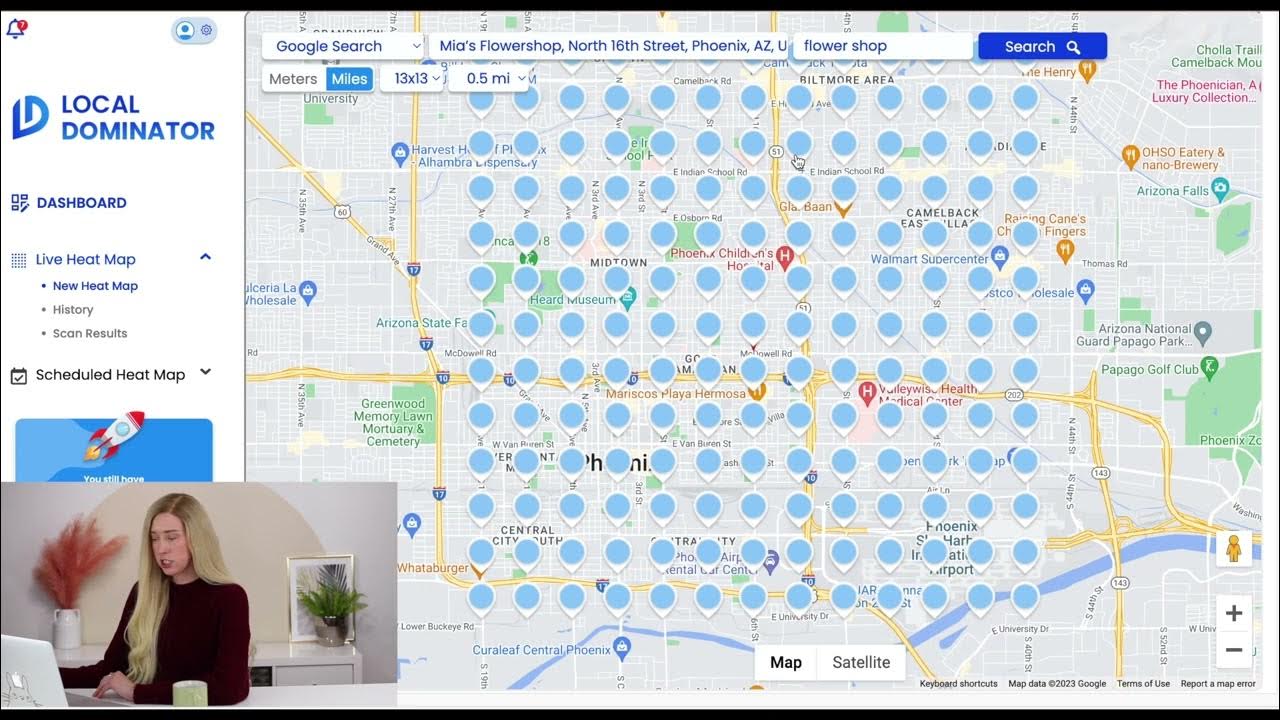Click Report a map error link
This screenshot has height=720, width=1280.
[x=1217, y=684]
